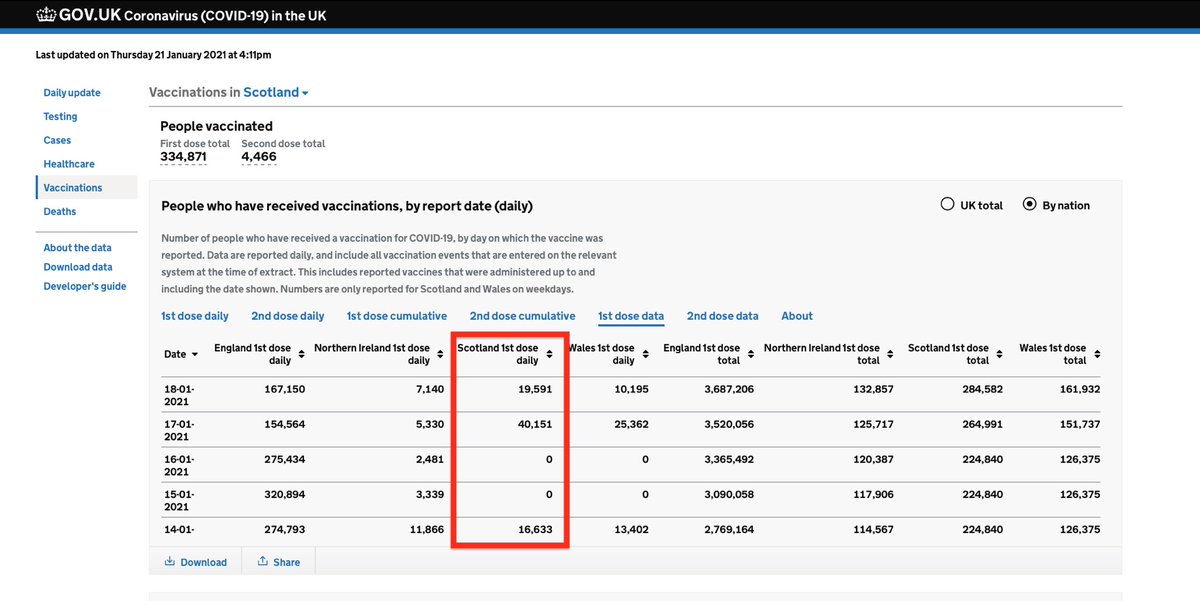This screenshot has width=1200, height=601.
Task: Open Daily update in the sidebar
Action: click(x=72, y=93)
